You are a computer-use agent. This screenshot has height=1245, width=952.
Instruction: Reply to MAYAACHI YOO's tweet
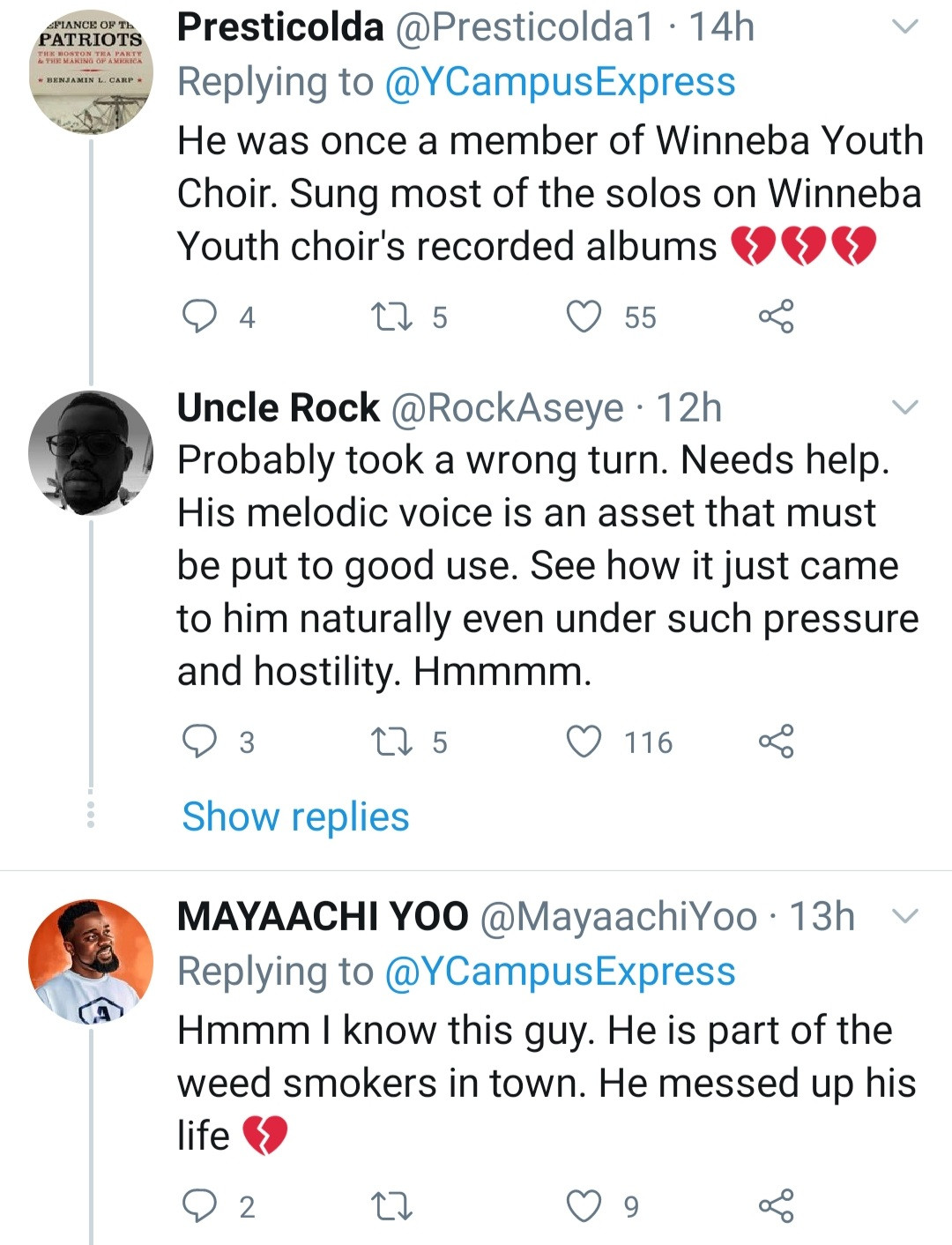[x=199, y=1205]
